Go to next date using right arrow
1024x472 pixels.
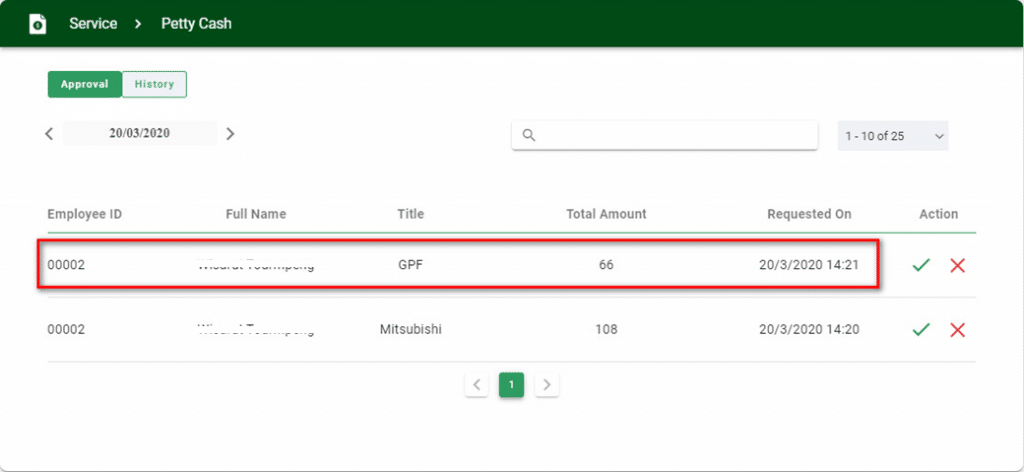coord(230,134)
